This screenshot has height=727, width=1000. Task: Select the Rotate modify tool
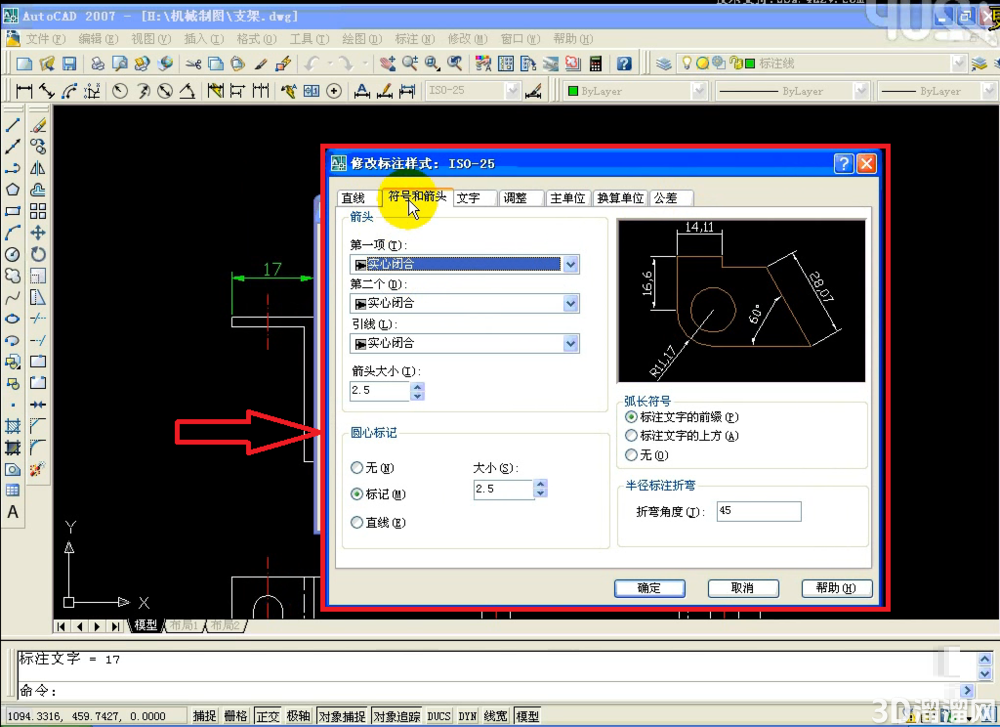point(38,254)
